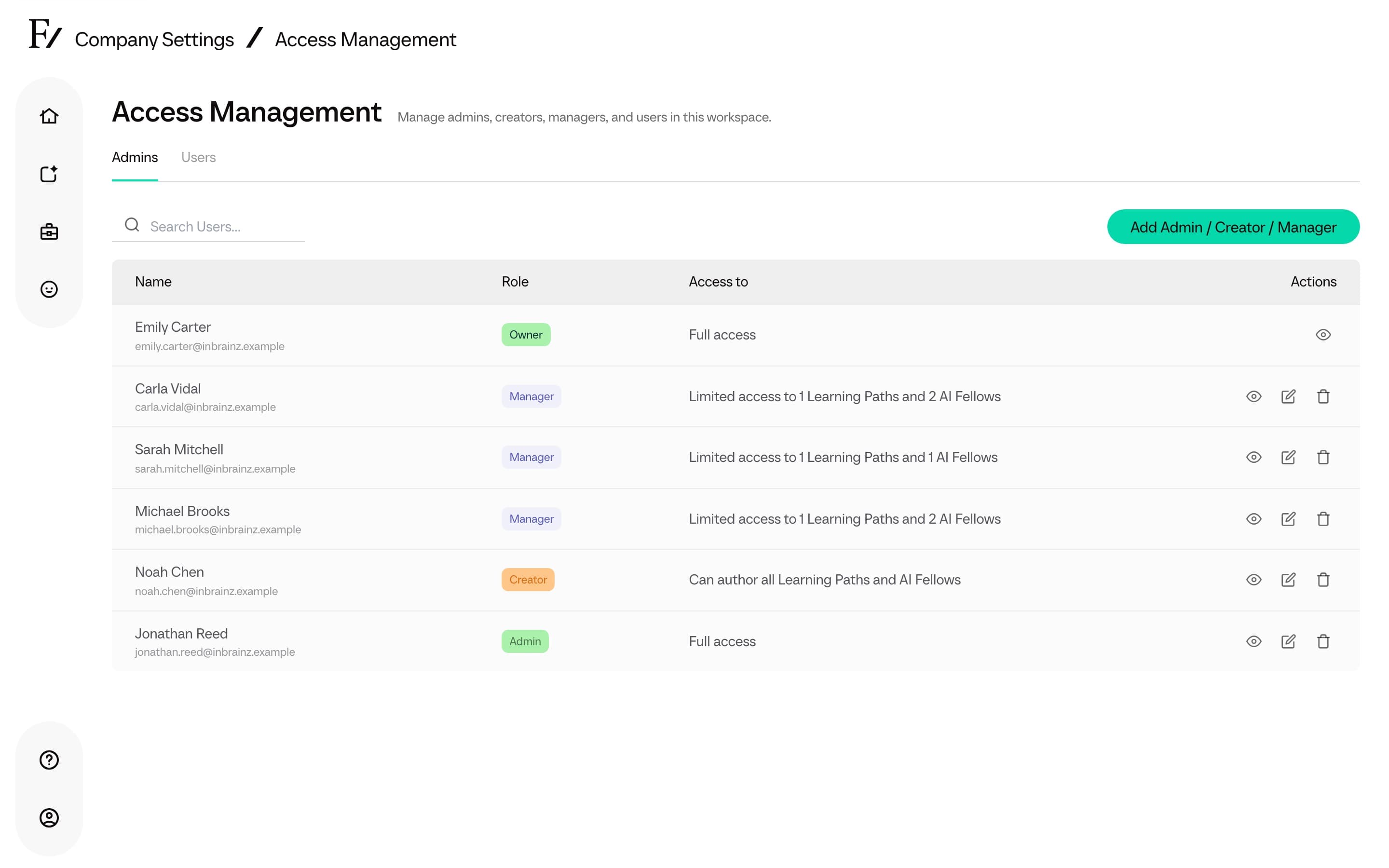
Task: Click email carla.vidal@inbrainz.example
Action: tap(205, 407)
